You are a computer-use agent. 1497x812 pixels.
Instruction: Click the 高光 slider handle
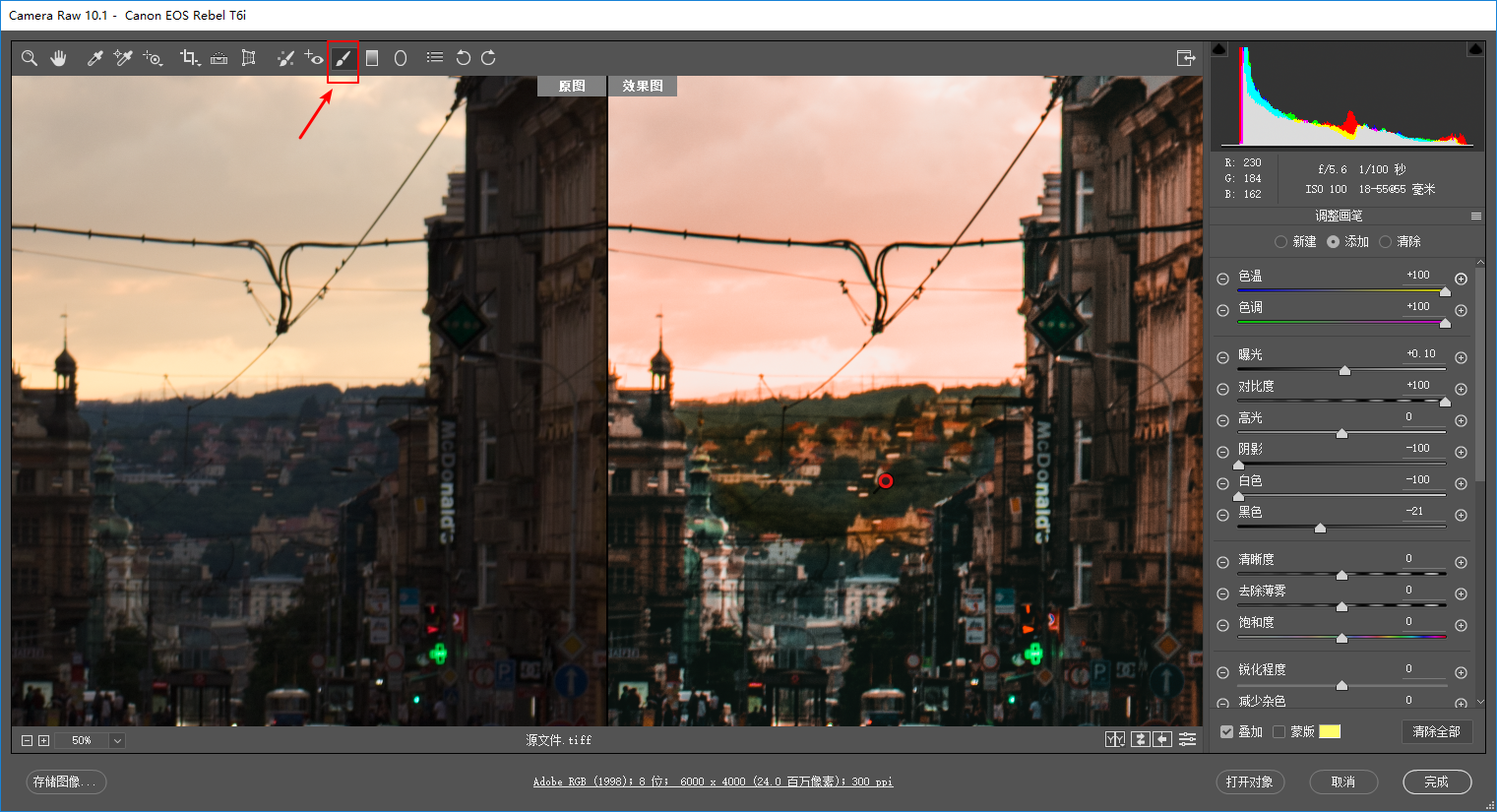pos(1341,434)
